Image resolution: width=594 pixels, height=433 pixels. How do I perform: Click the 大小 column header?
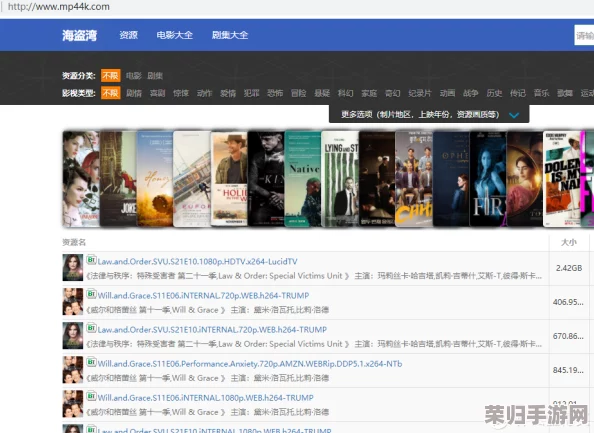click(x=569, y=242)
